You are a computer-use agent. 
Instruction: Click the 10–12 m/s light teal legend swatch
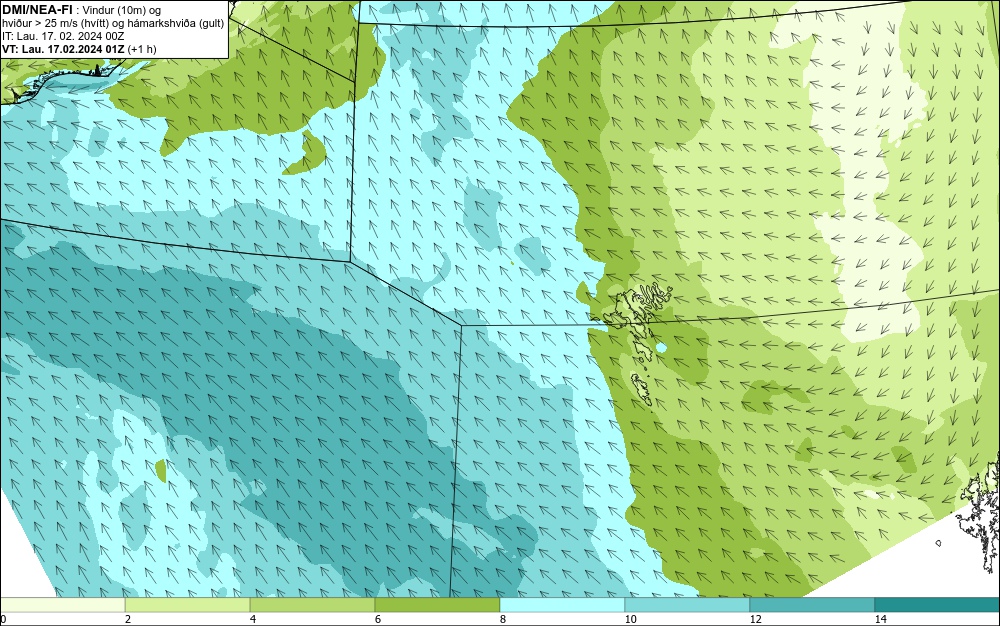coord(688,604)
